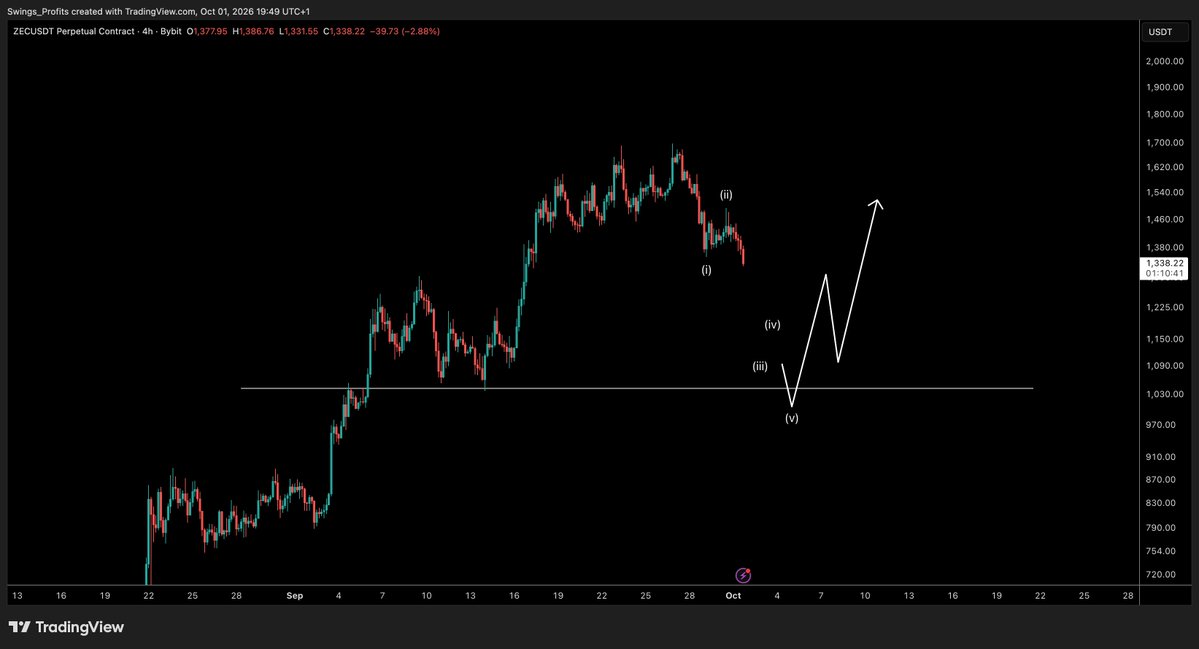
Task: Click the 1,540.00 price scale label
Action: (1165, 193)
